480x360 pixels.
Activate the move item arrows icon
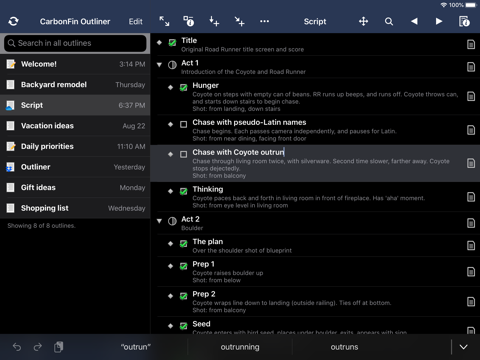point(363,21)
